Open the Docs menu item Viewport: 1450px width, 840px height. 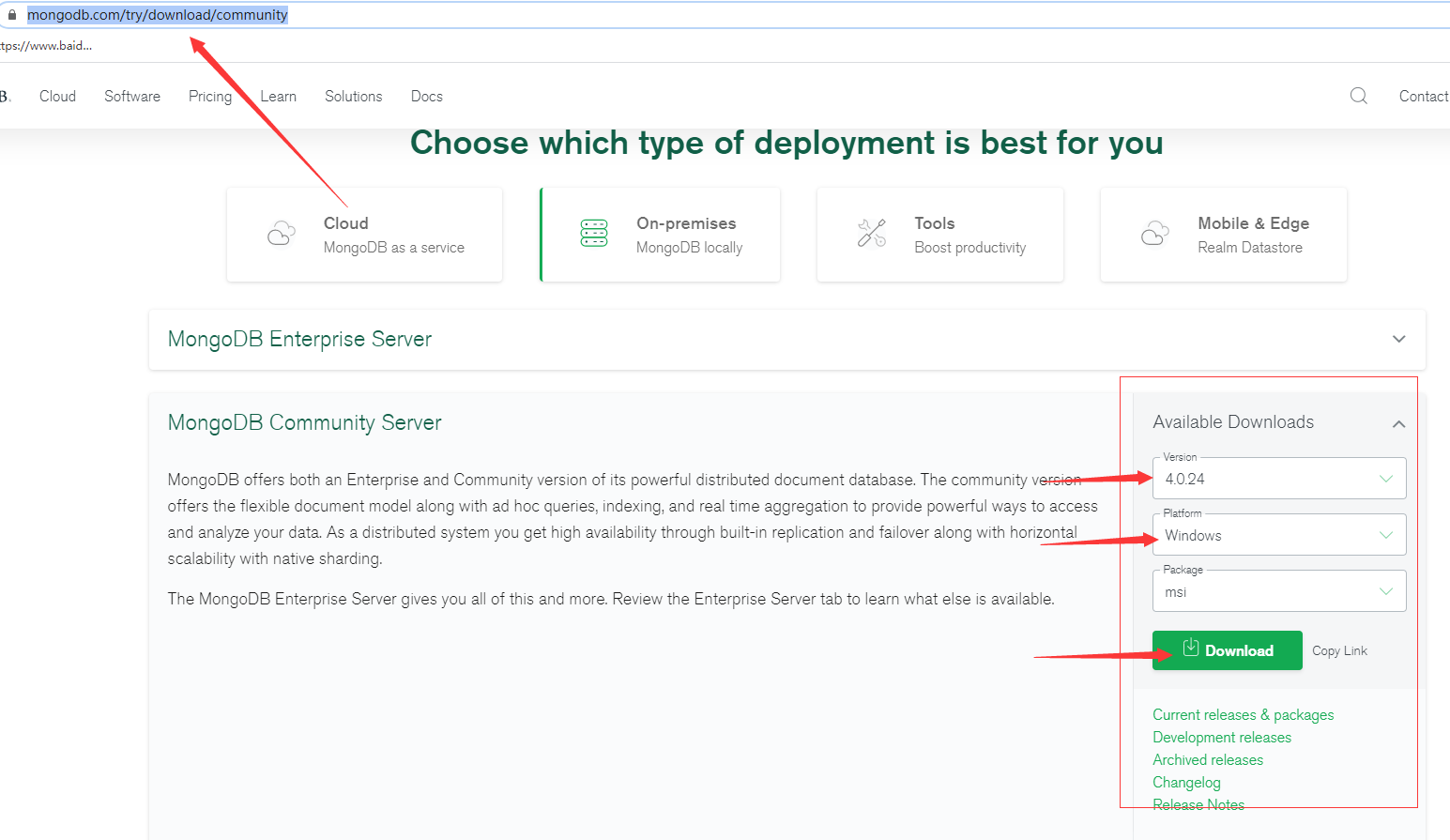(427, 96)
